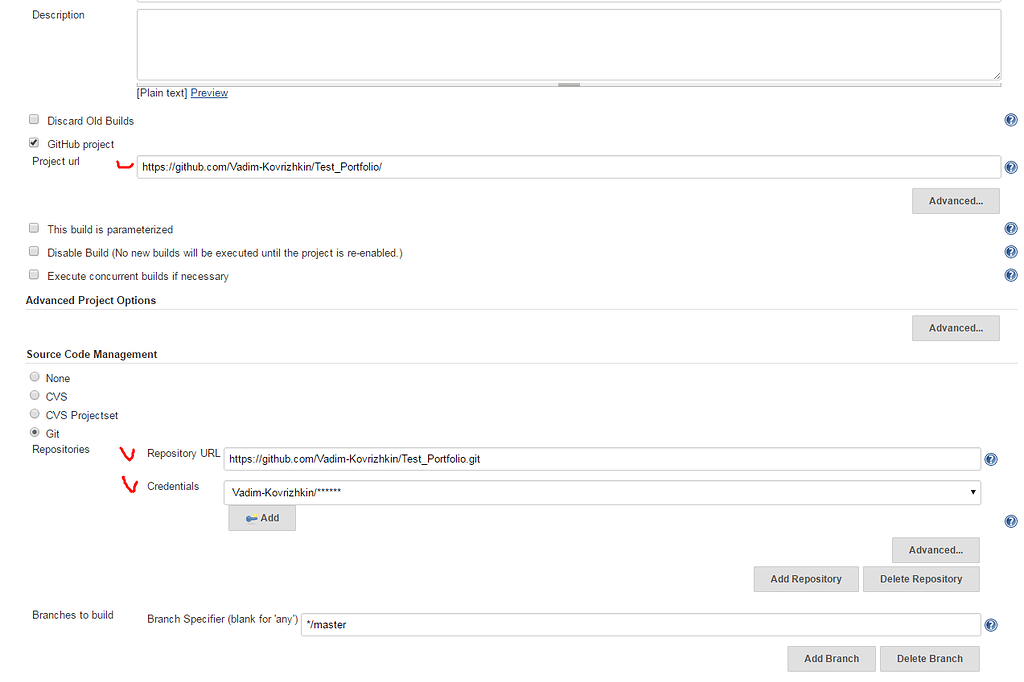
Task: Check the This build is parameterized box
Action: [33, 227]
